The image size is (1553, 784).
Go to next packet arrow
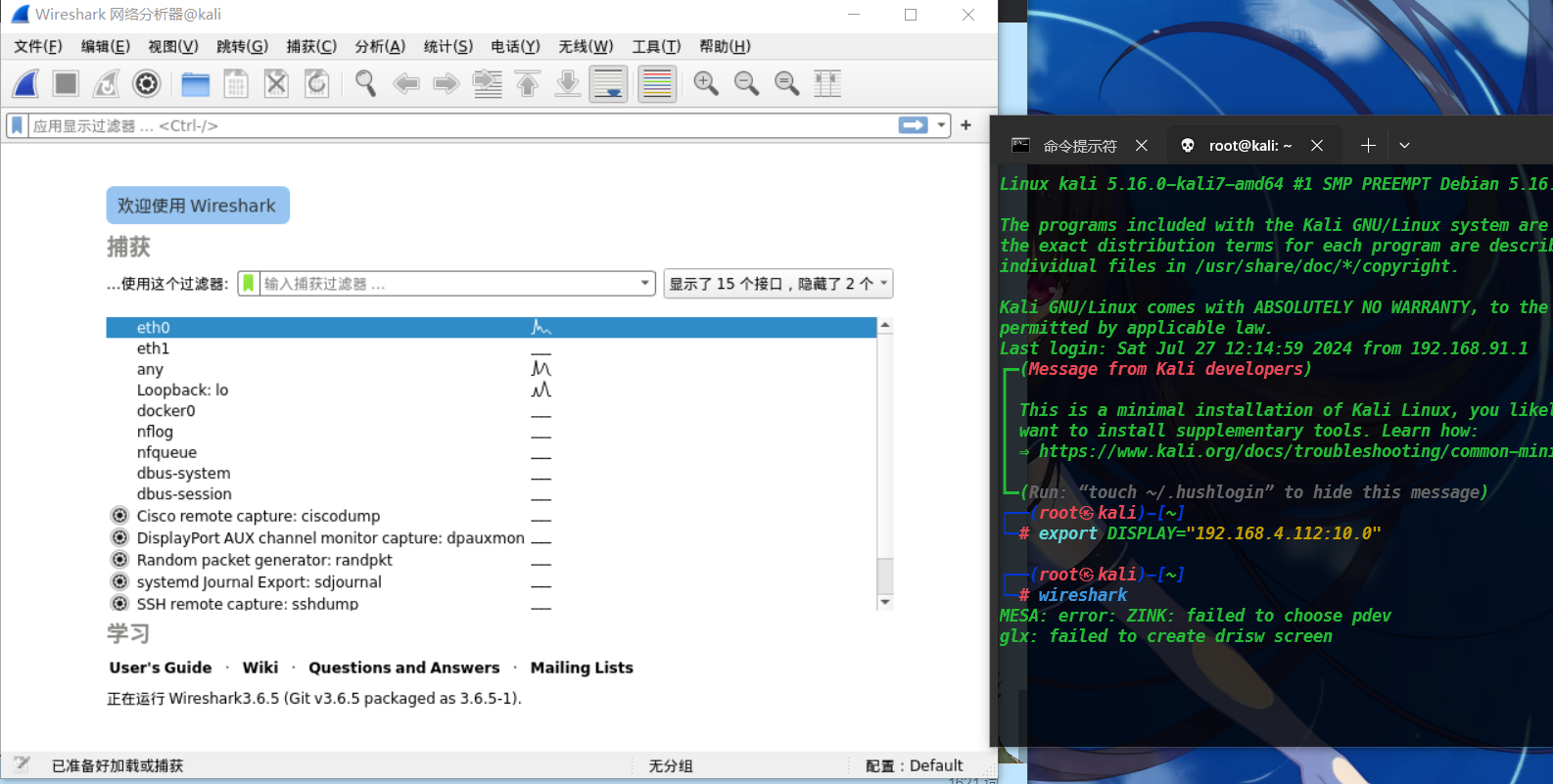(x=447, y=84)
